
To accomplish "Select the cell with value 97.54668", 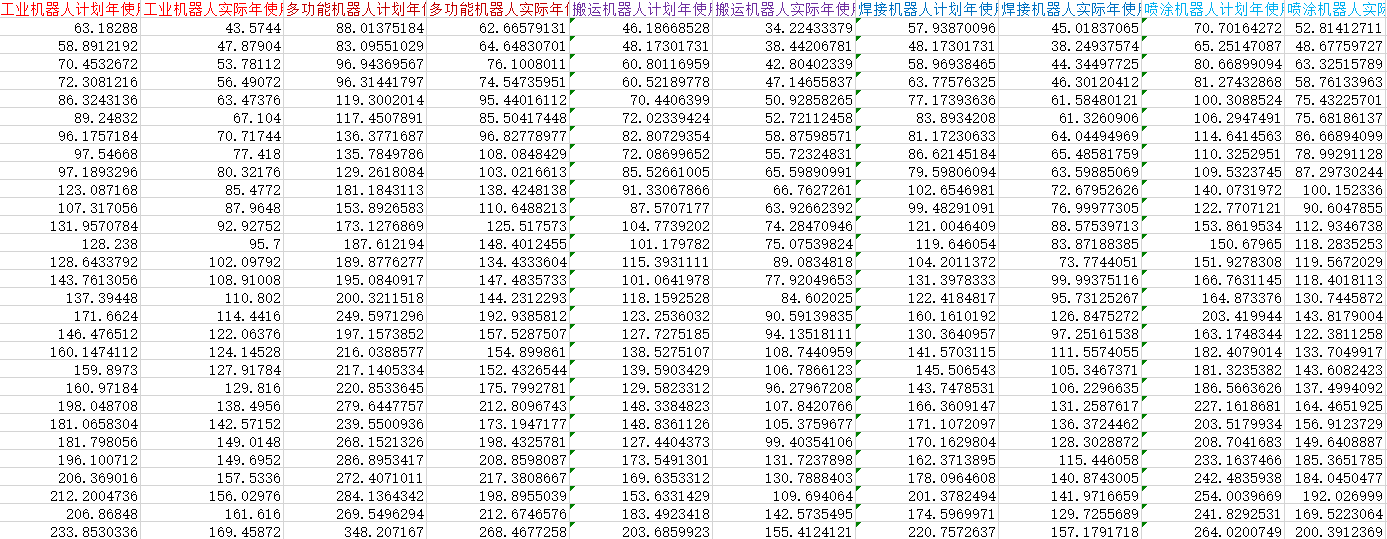I will coord(70,153).
